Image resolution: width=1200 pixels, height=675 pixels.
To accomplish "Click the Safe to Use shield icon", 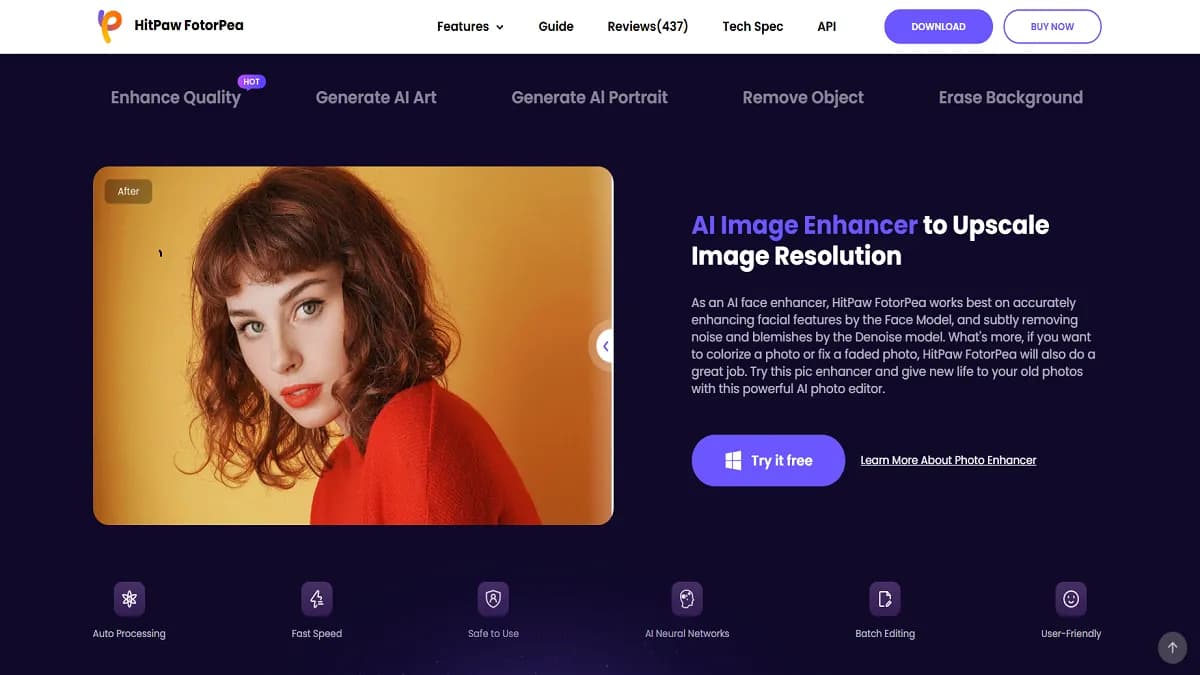I will (x=493, y=599).
